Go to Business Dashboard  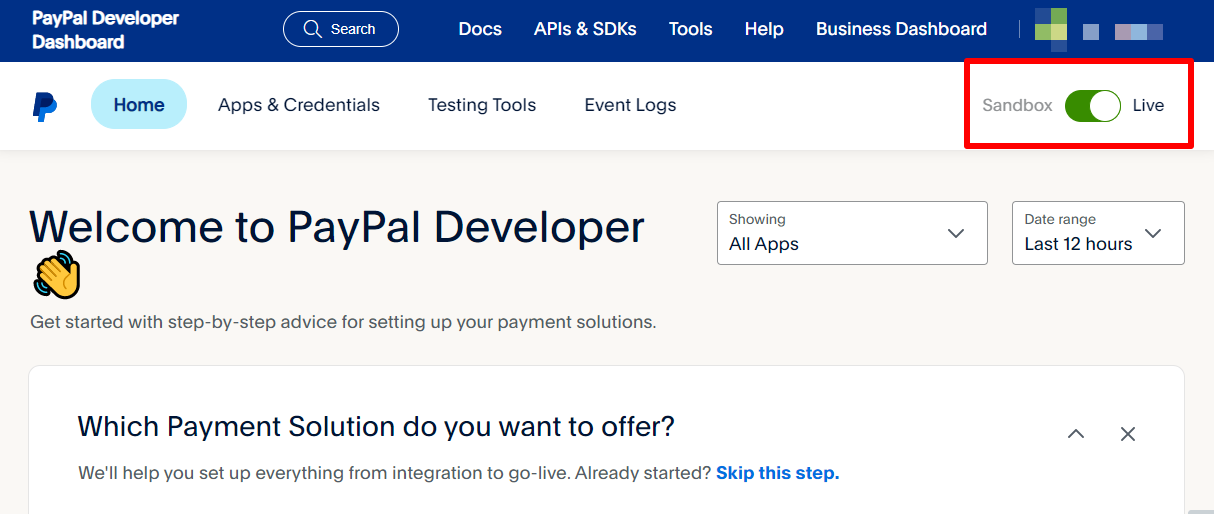point(901,29)
